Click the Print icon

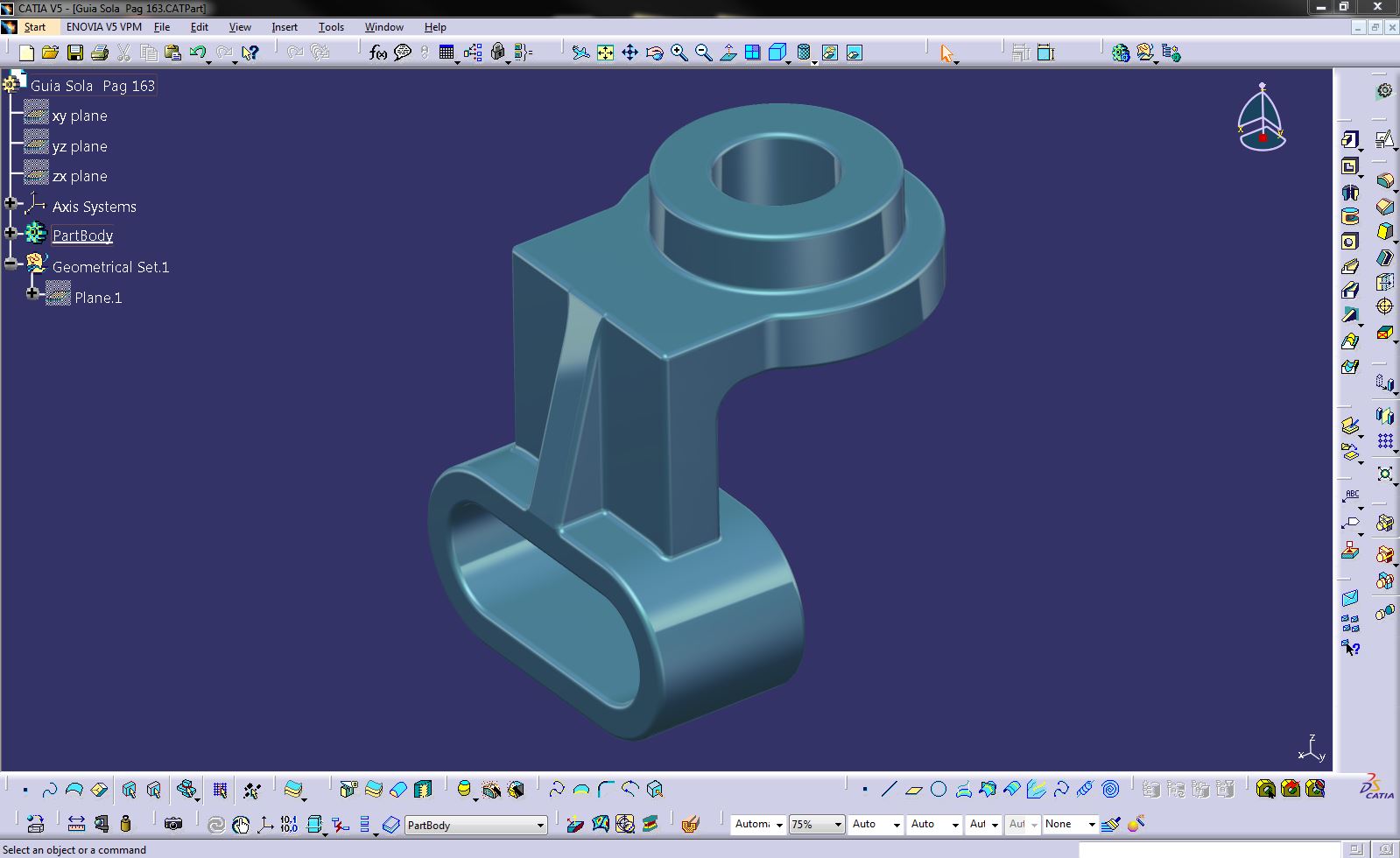coord(99,53)
